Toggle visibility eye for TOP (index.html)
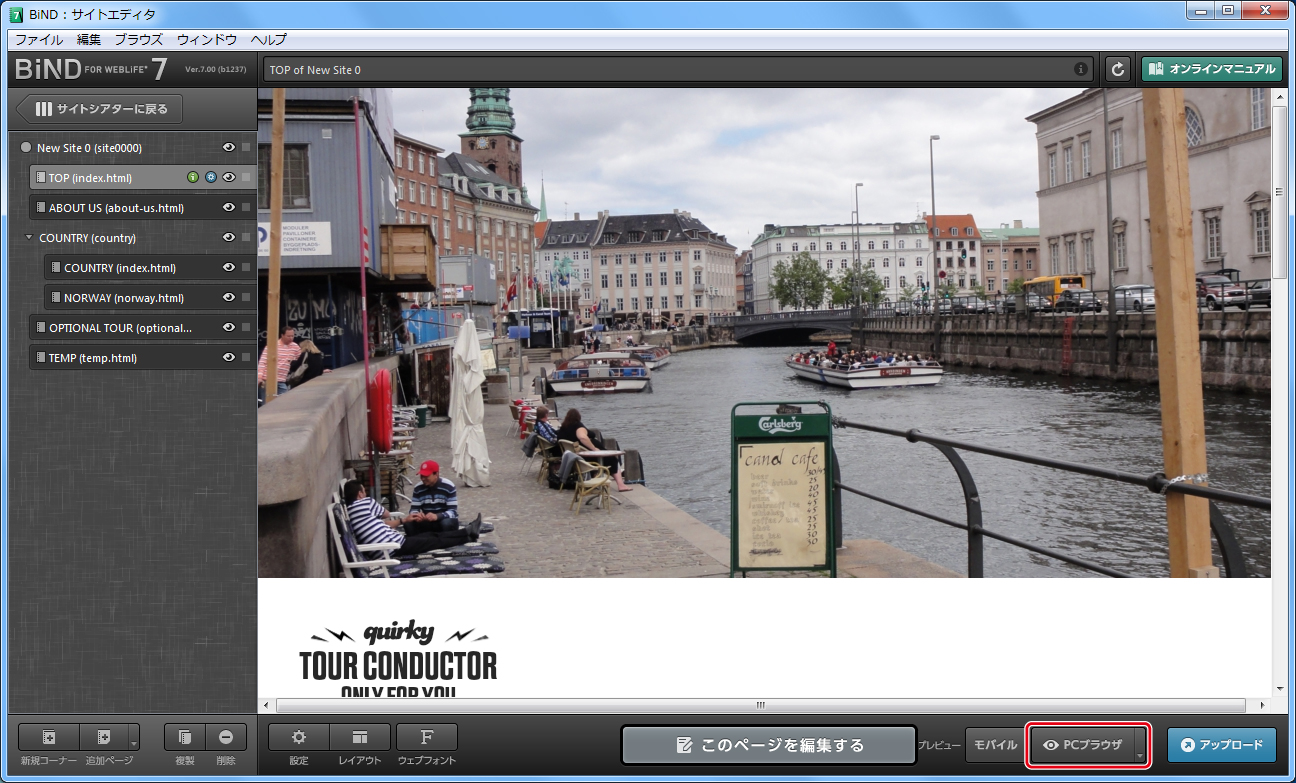The width and height of the screenshot is (1296, 783). point(229,178)
